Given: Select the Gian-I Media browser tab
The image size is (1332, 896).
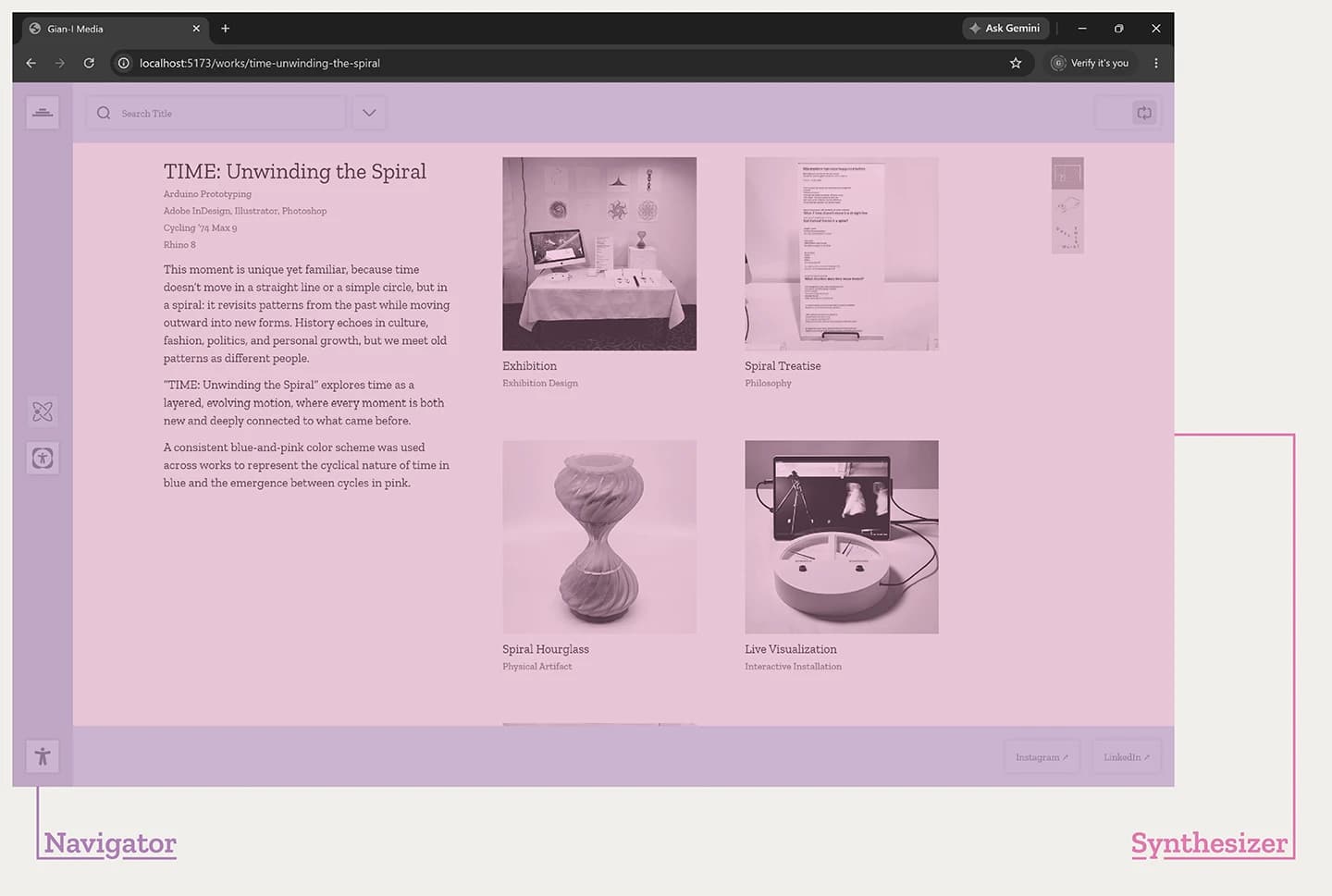Looking at the screenshot, I should [x=116, y=29].
